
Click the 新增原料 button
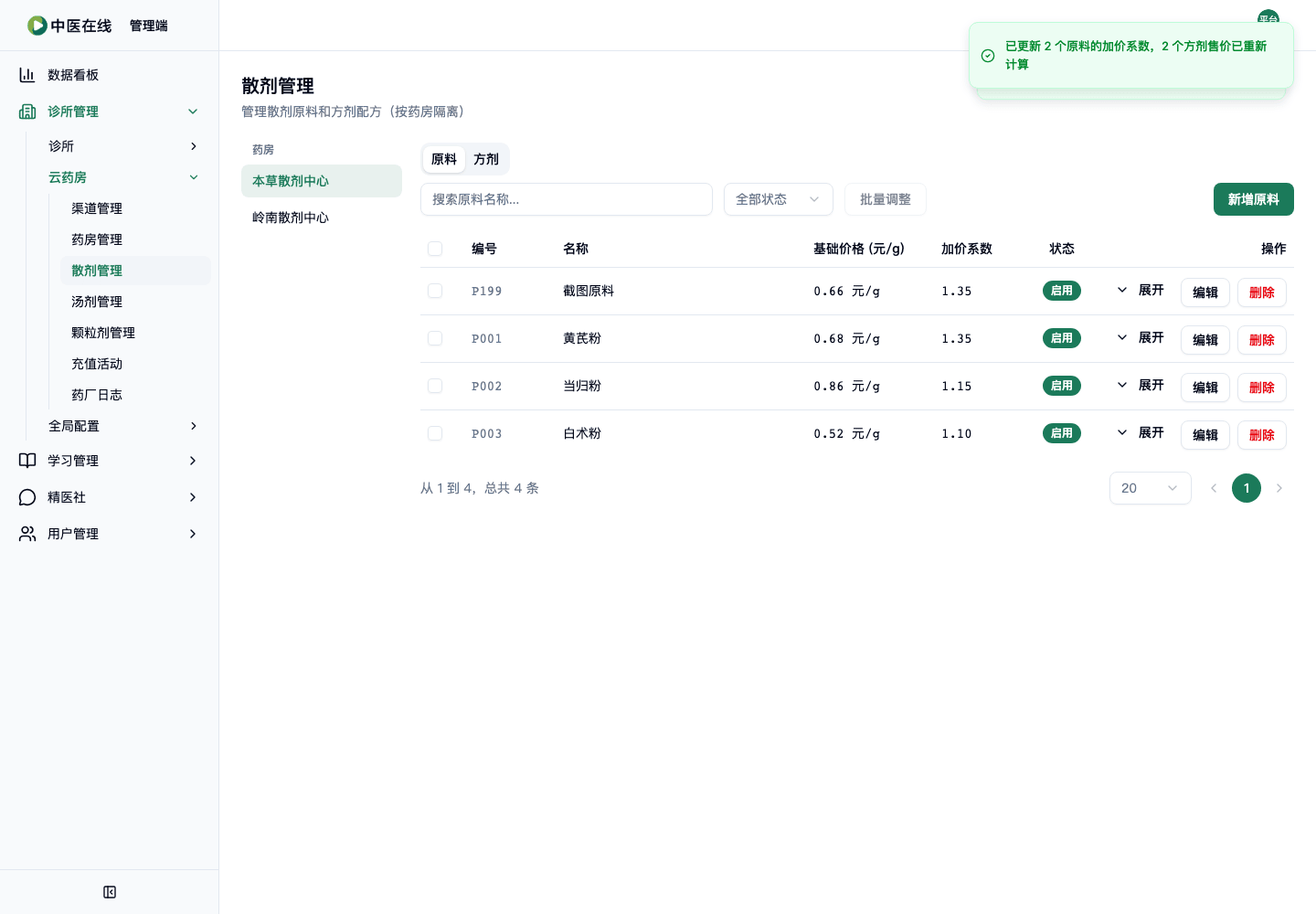tap(1254, 199)
